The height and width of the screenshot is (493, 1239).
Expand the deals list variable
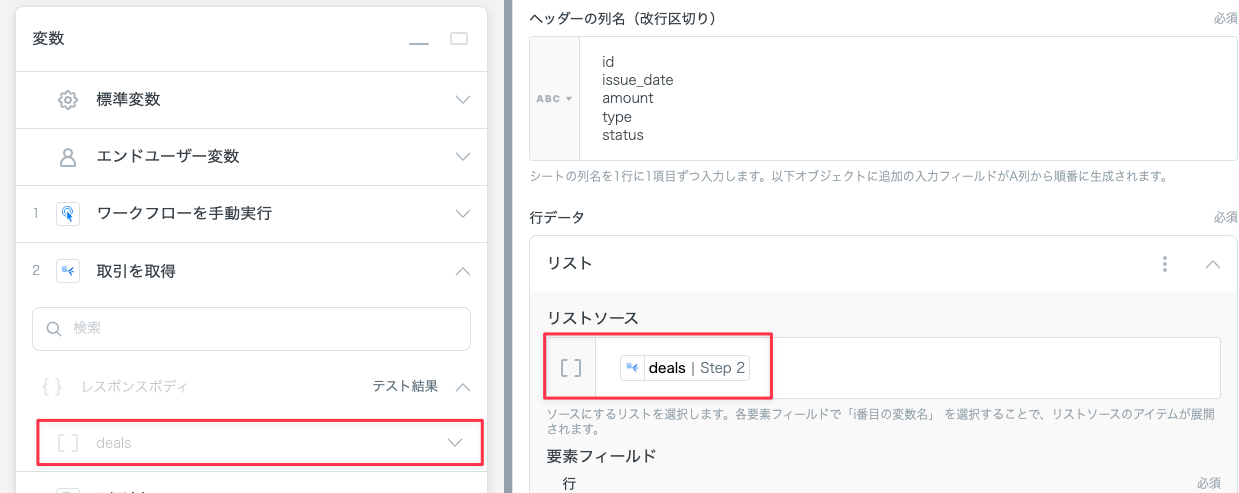click(x=455, y=443)
